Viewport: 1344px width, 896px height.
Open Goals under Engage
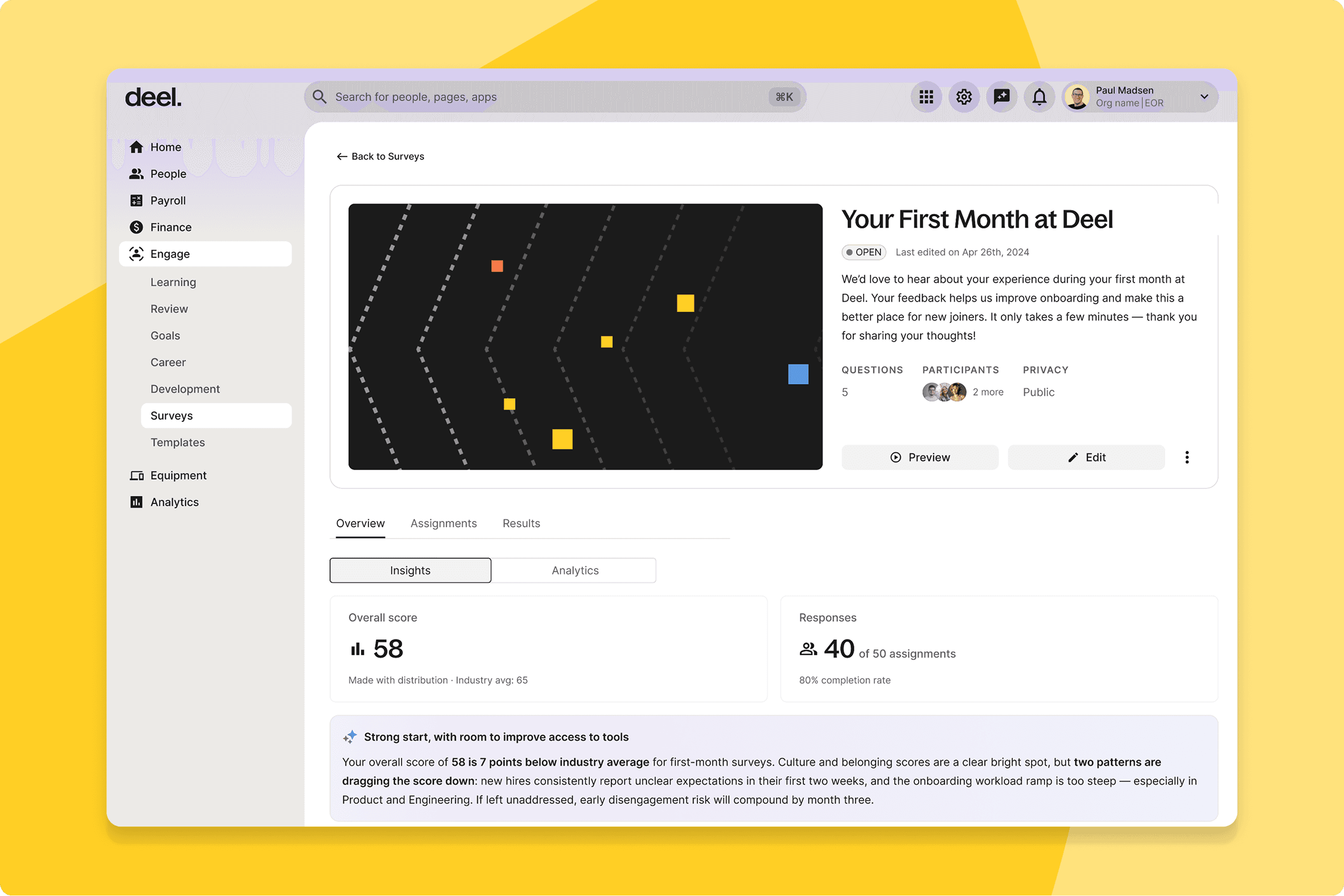click(165, 335)
